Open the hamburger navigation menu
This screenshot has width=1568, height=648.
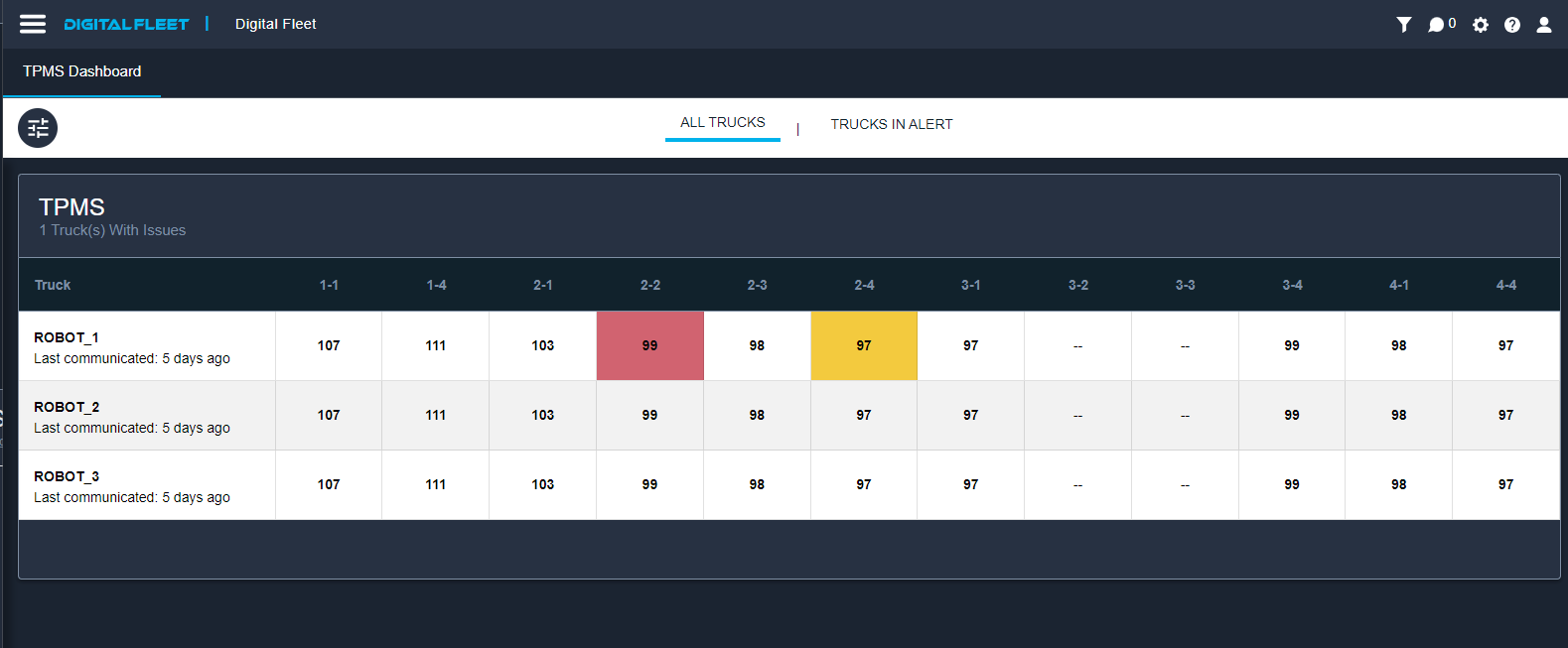click(33, 24)
